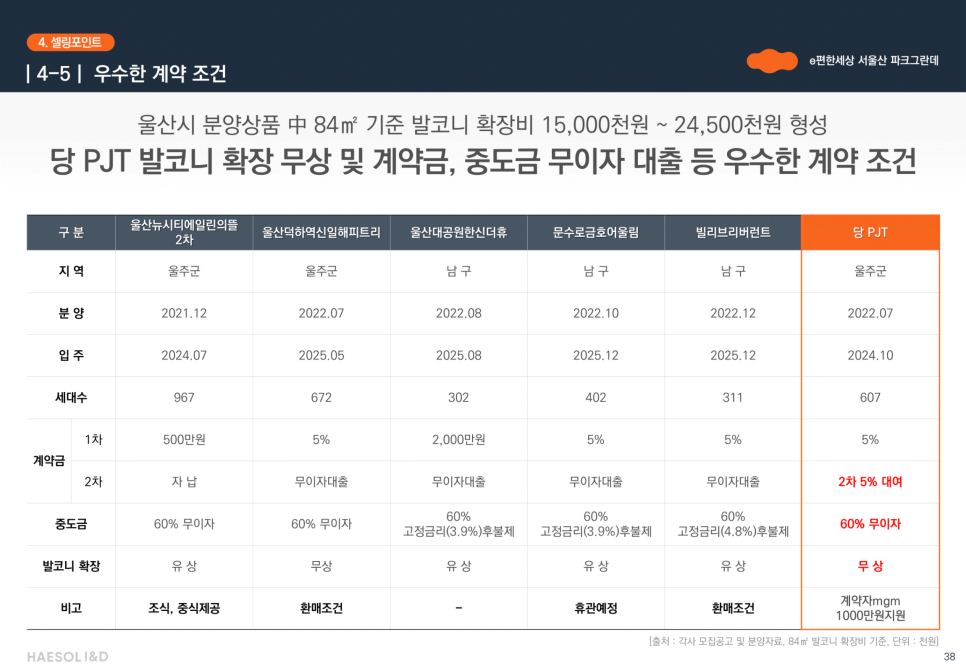
Task: Click the '구 분' table header
Action: pyautogui.click(x=71, y=232)
